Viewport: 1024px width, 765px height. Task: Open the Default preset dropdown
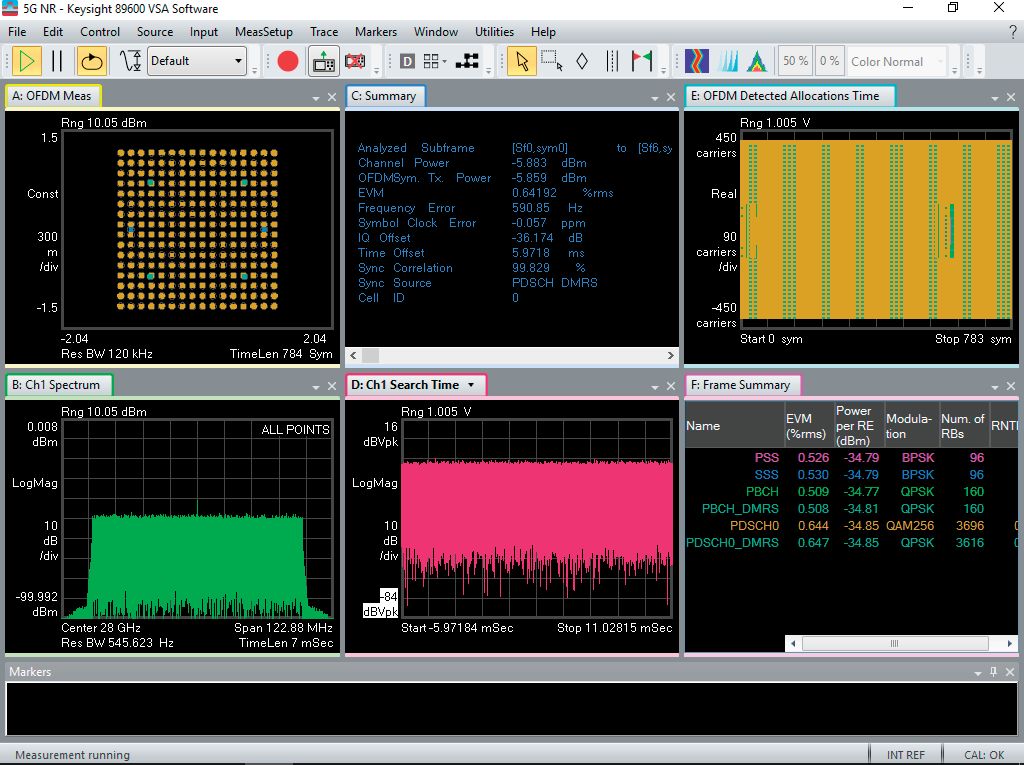coord(238,61)
